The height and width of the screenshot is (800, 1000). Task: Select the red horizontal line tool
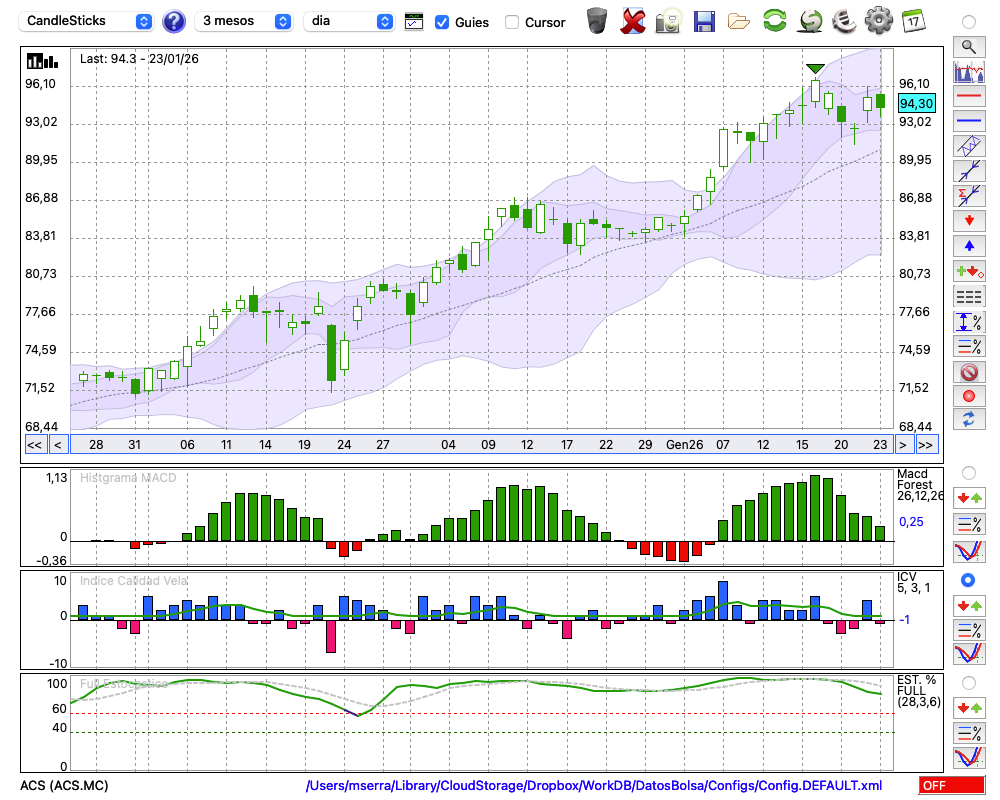[968, 96]
